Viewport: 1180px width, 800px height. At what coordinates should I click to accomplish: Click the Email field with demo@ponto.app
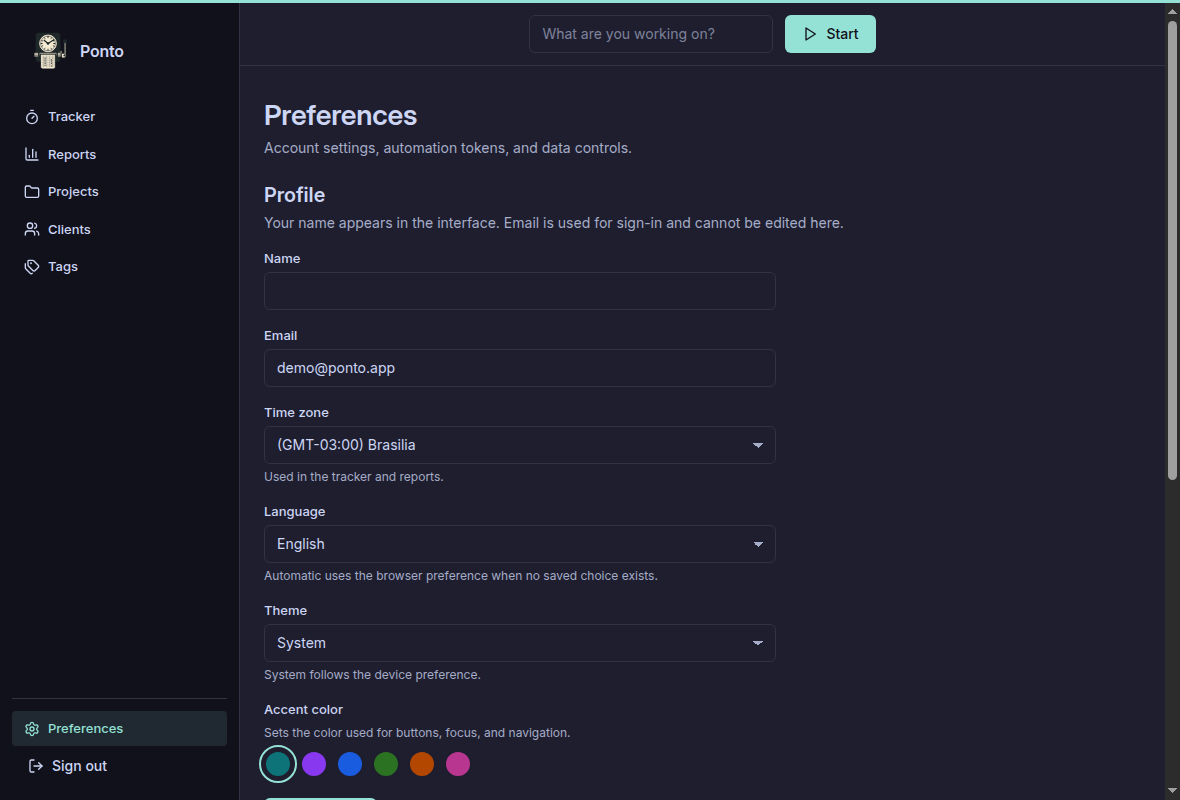(519, 368)
